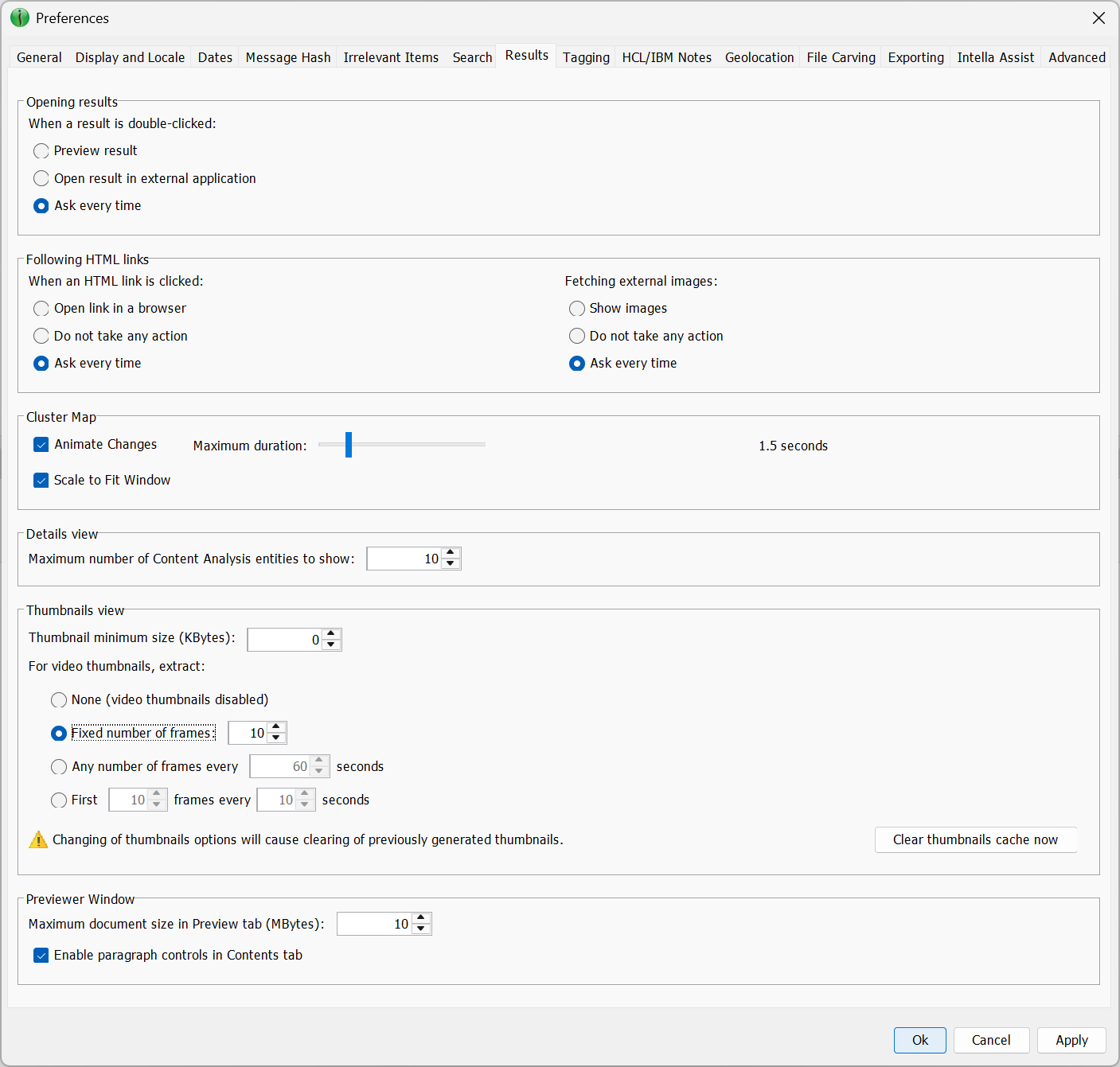Viewport: 1120px width, 1067px height.
Task: Switch to the Advanced tab
Action: pyautogui.click(x=1076, y=56)
